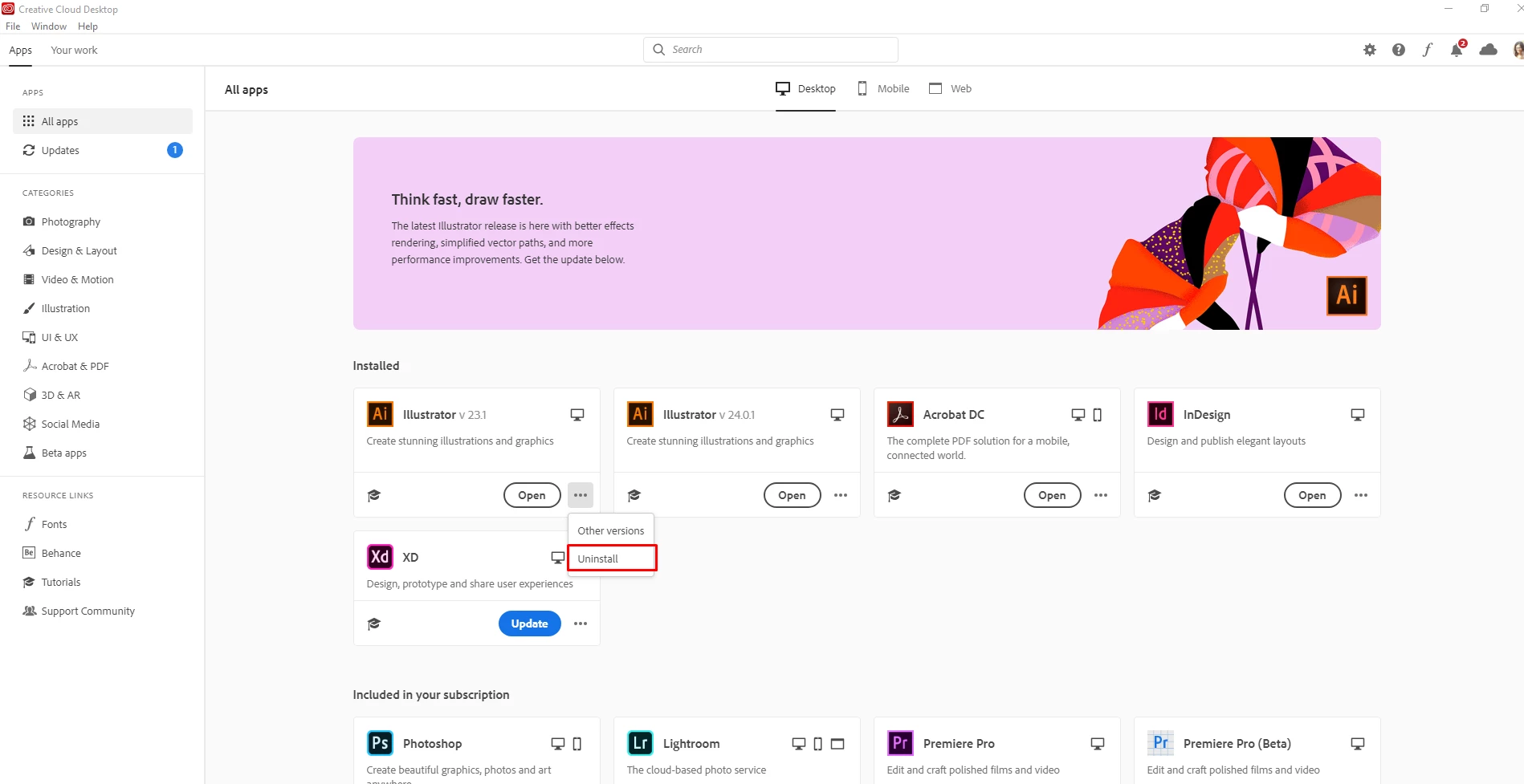1524x784 pixels.
Task: Click mobile platform icon on Acrobat DC card
Action: point(1098,415)
